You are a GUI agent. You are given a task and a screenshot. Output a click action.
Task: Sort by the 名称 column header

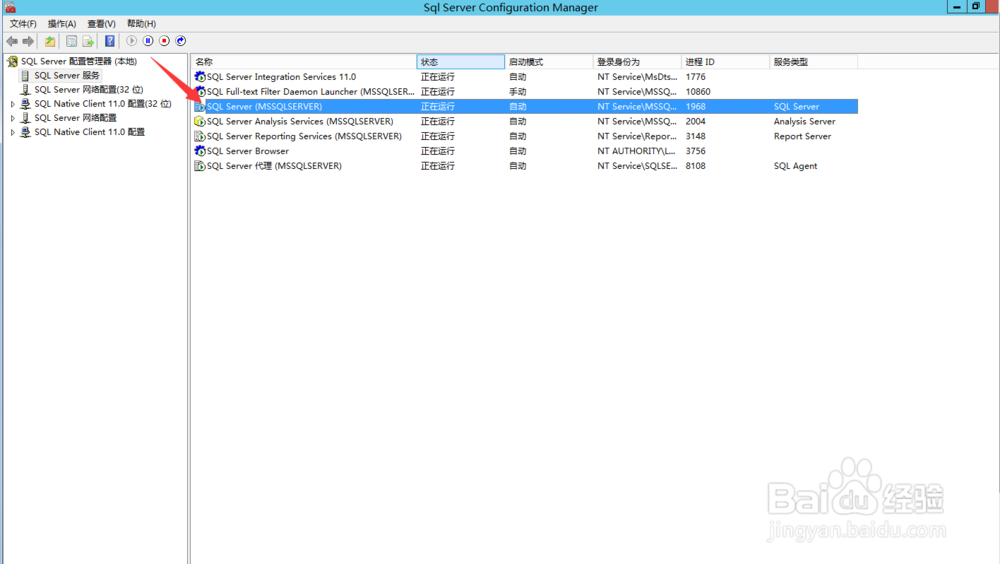304,62
